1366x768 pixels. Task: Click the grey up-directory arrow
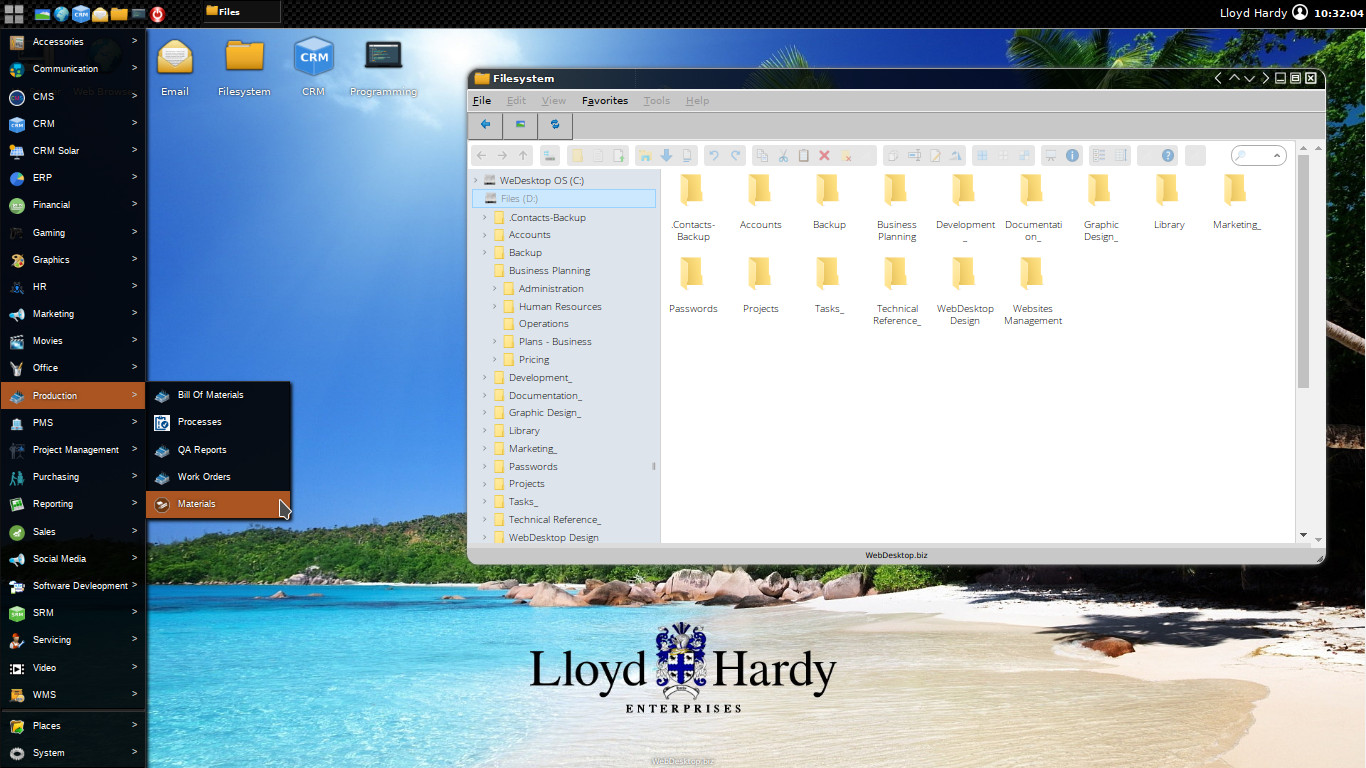[523, 156]
